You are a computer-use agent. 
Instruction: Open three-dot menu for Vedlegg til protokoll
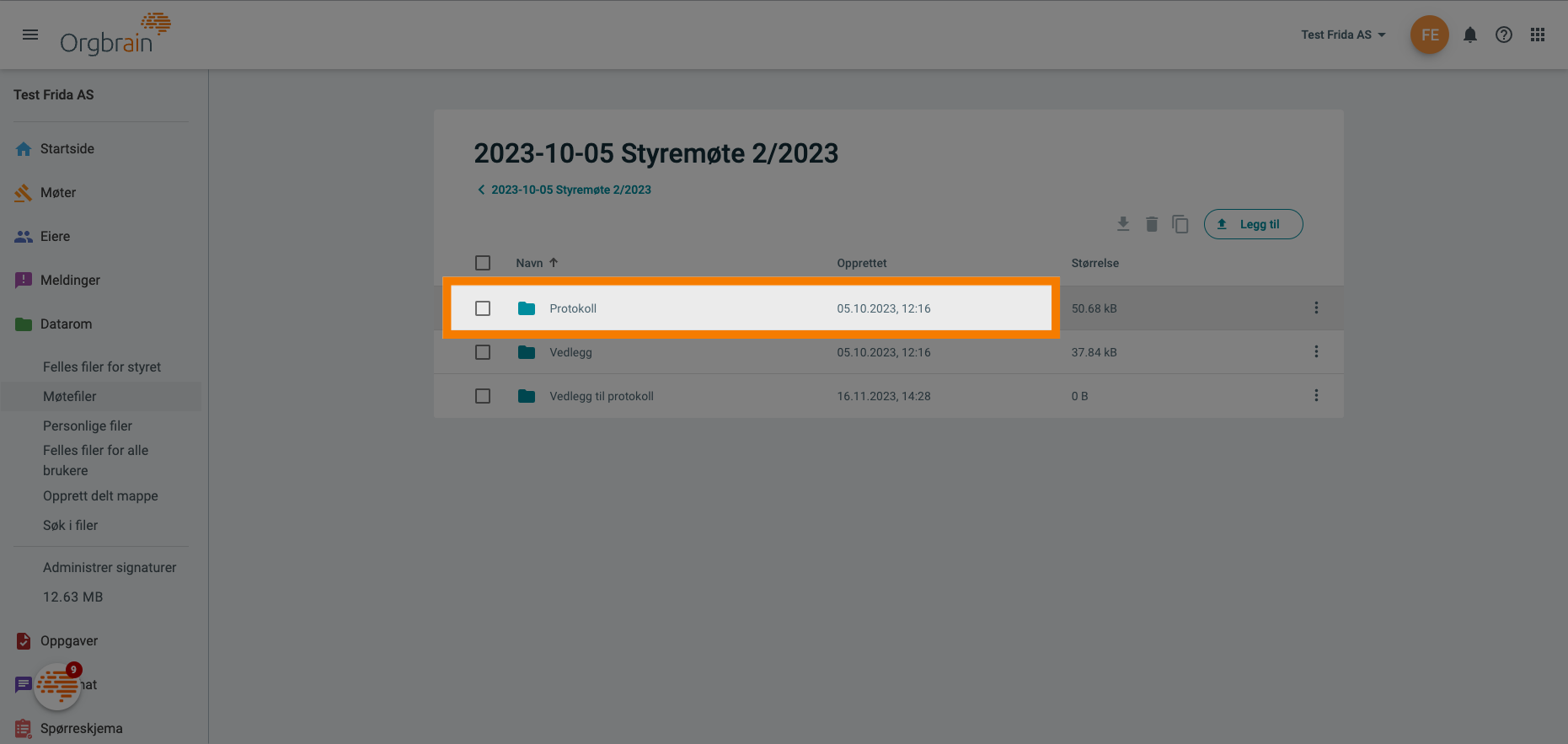(1316, 396)
